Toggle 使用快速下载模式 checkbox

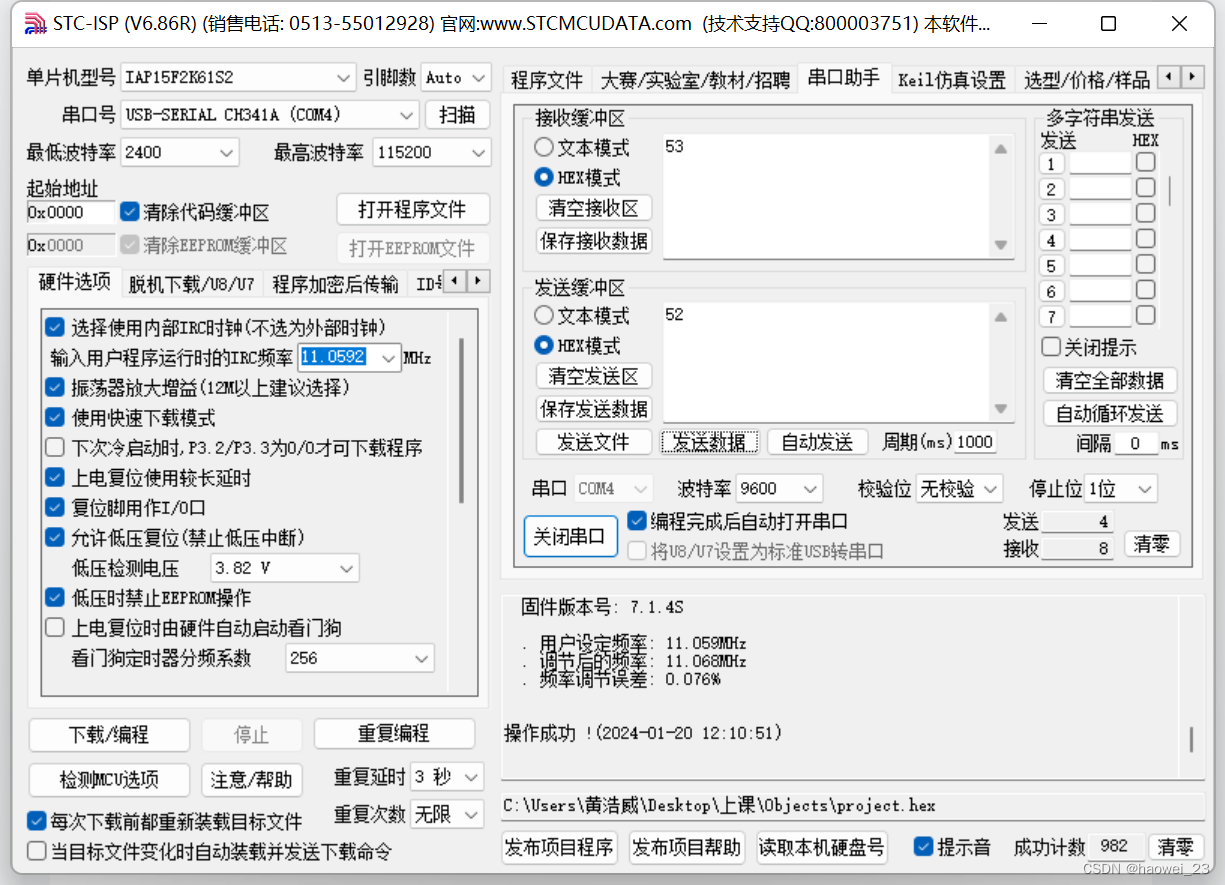point(55,417)
